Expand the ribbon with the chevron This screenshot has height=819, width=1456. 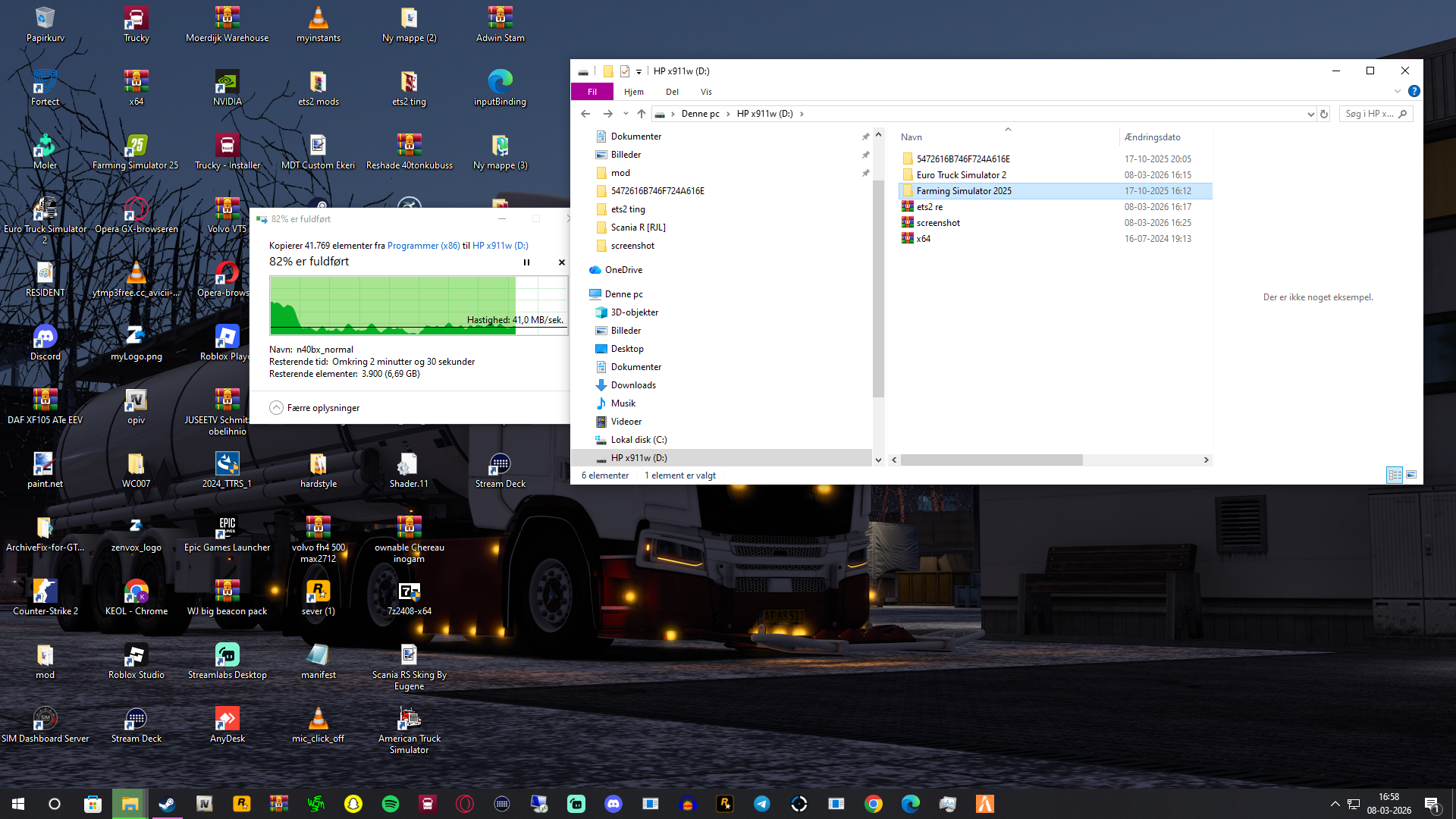(x=1397, y=91)
